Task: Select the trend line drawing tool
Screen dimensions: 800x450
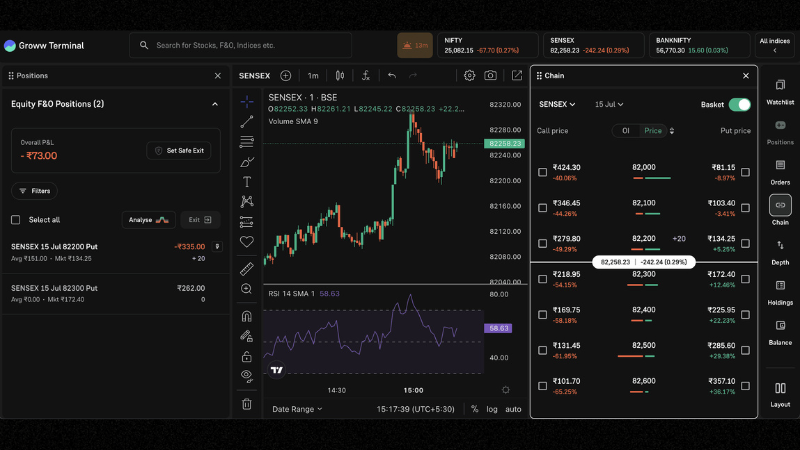Action: (x=247, y=121)
